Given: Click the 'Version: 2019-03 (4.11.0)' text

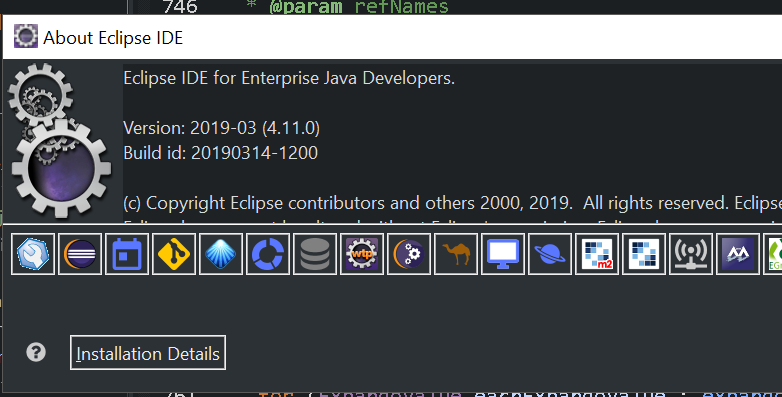Looking at the screenshot, I should click(221, 128).
